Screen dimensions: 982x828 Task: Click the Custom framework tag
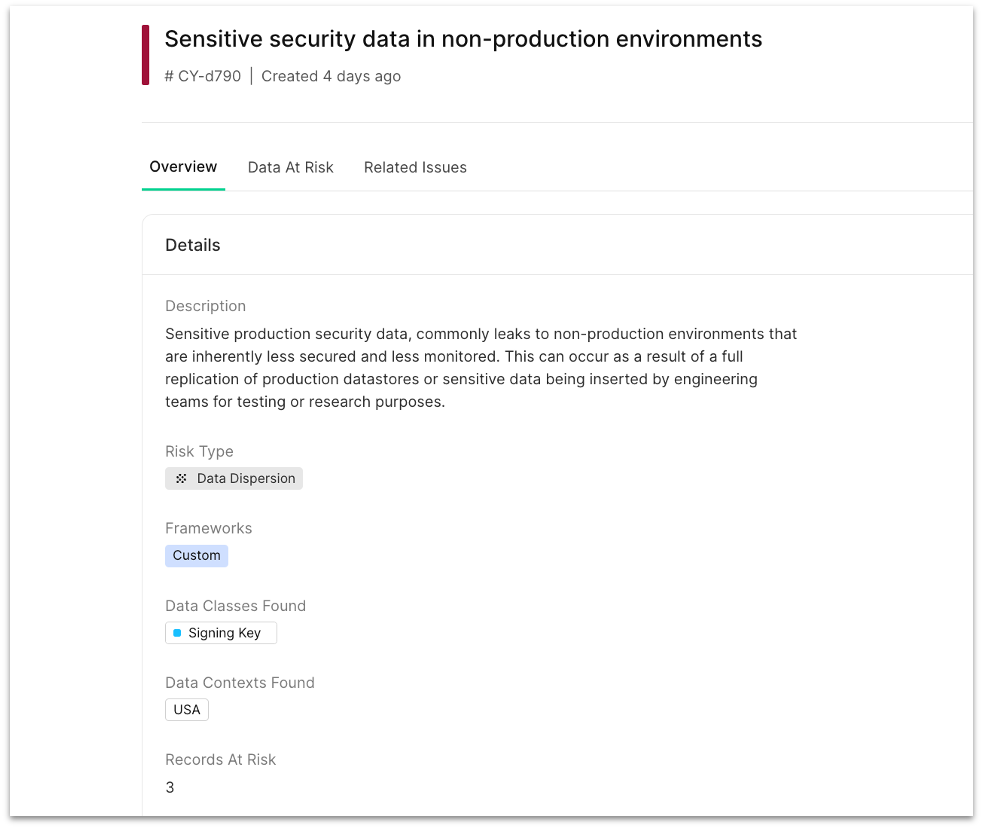pyautogui.click(x=196, y=555)
